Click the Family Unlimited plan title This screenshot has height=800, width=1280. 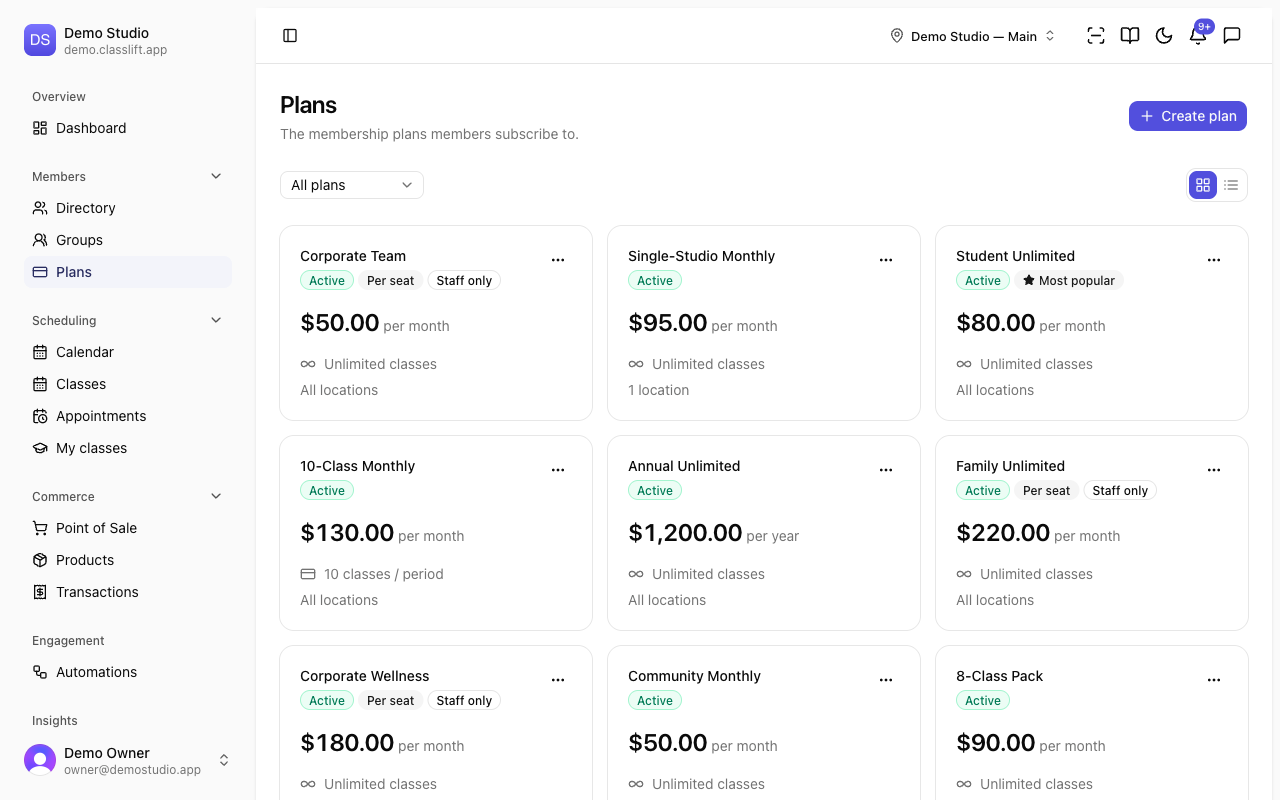tap(1010, 466)
